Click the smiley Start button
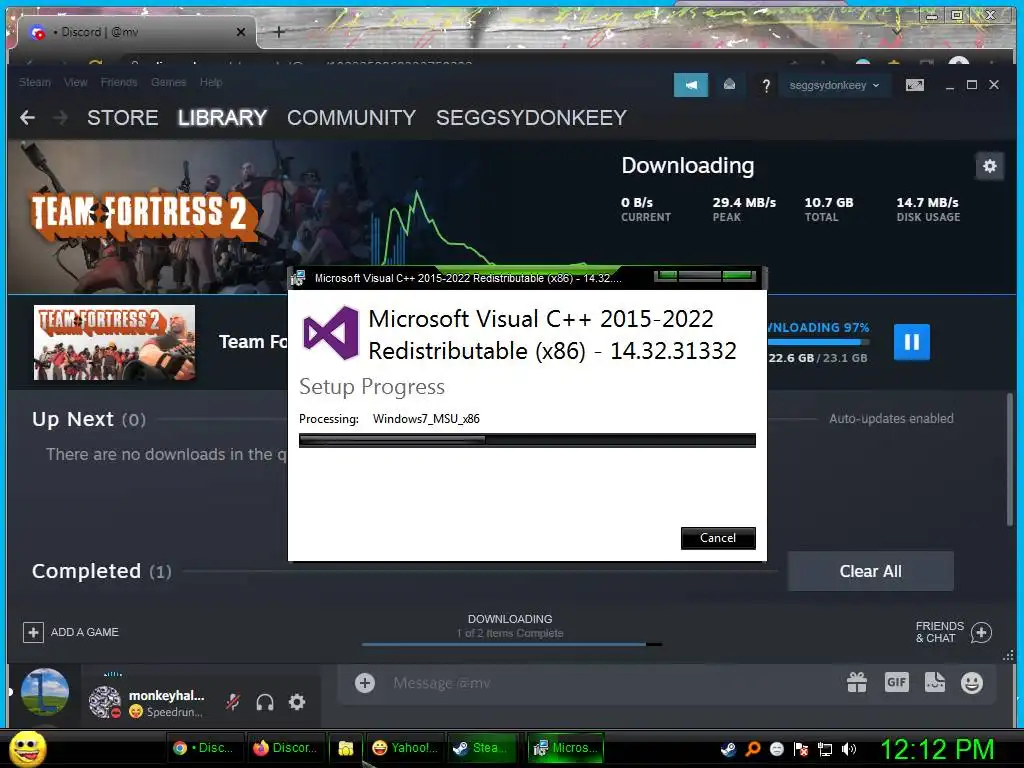 tap(27, 748)
